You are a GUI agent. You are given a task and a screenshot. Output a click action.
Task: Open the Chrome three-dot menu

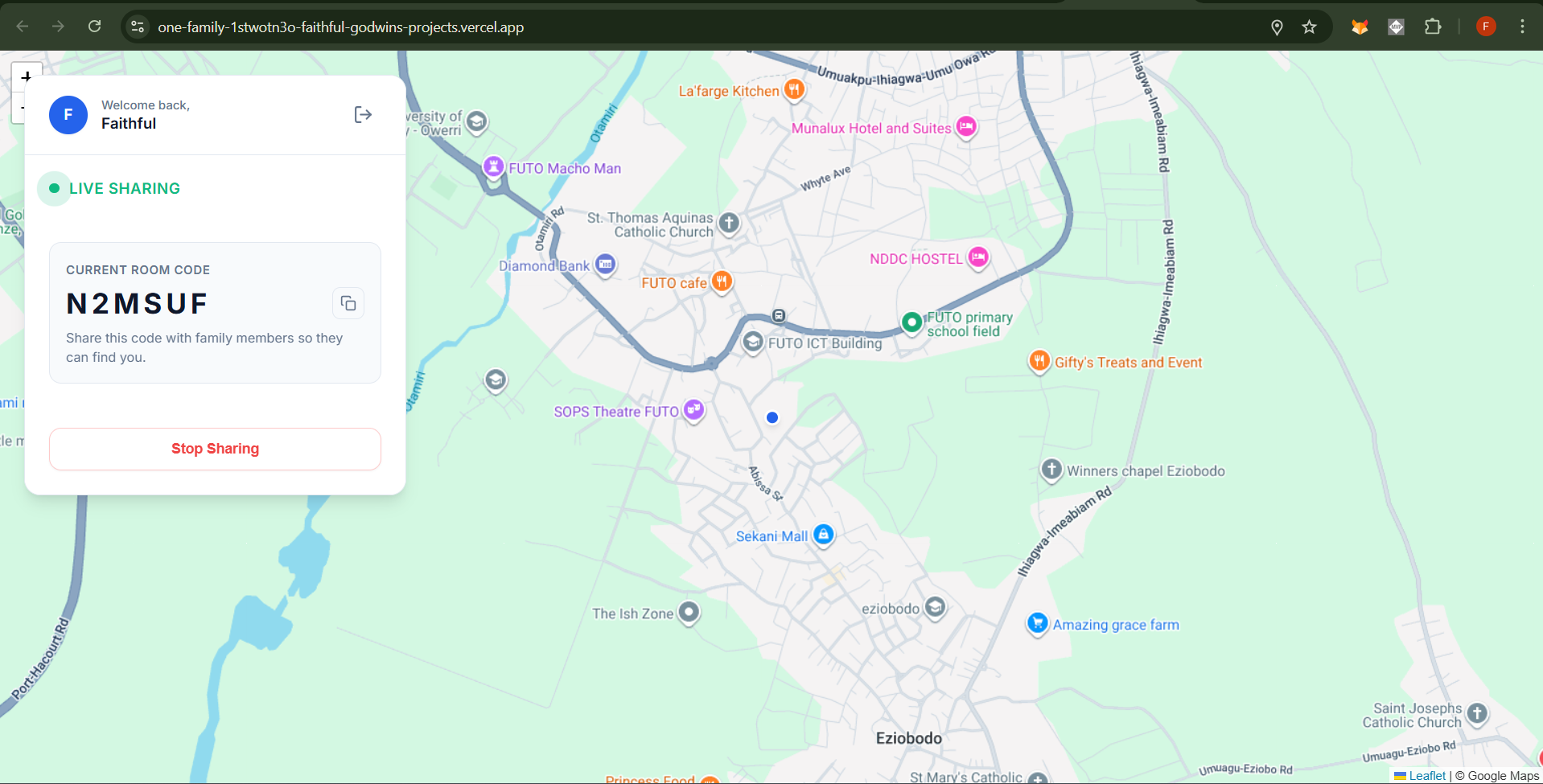[x=1522, y=27]
